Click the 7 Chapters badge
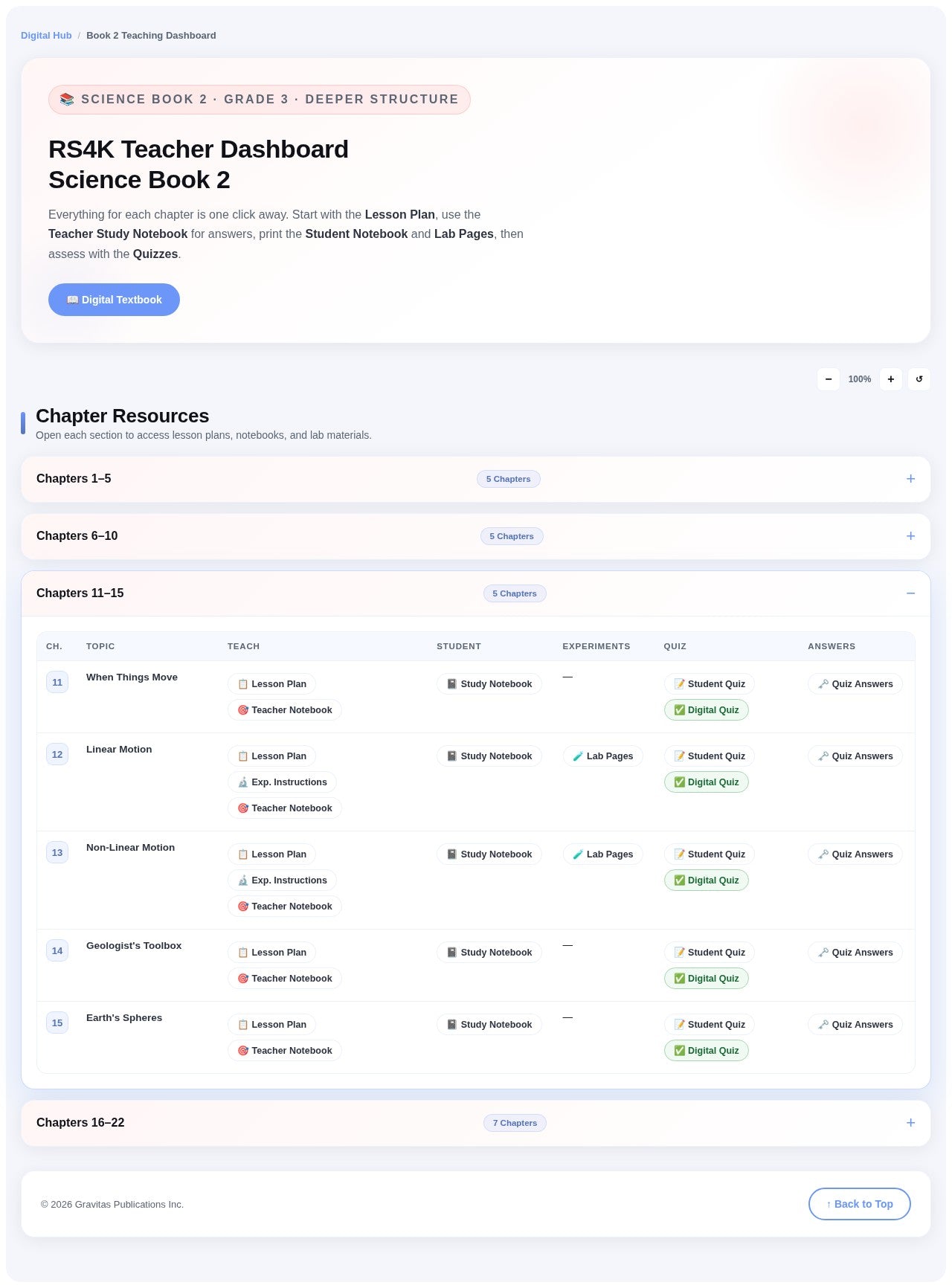The image size is (952, 1288). coord(515,1123)
